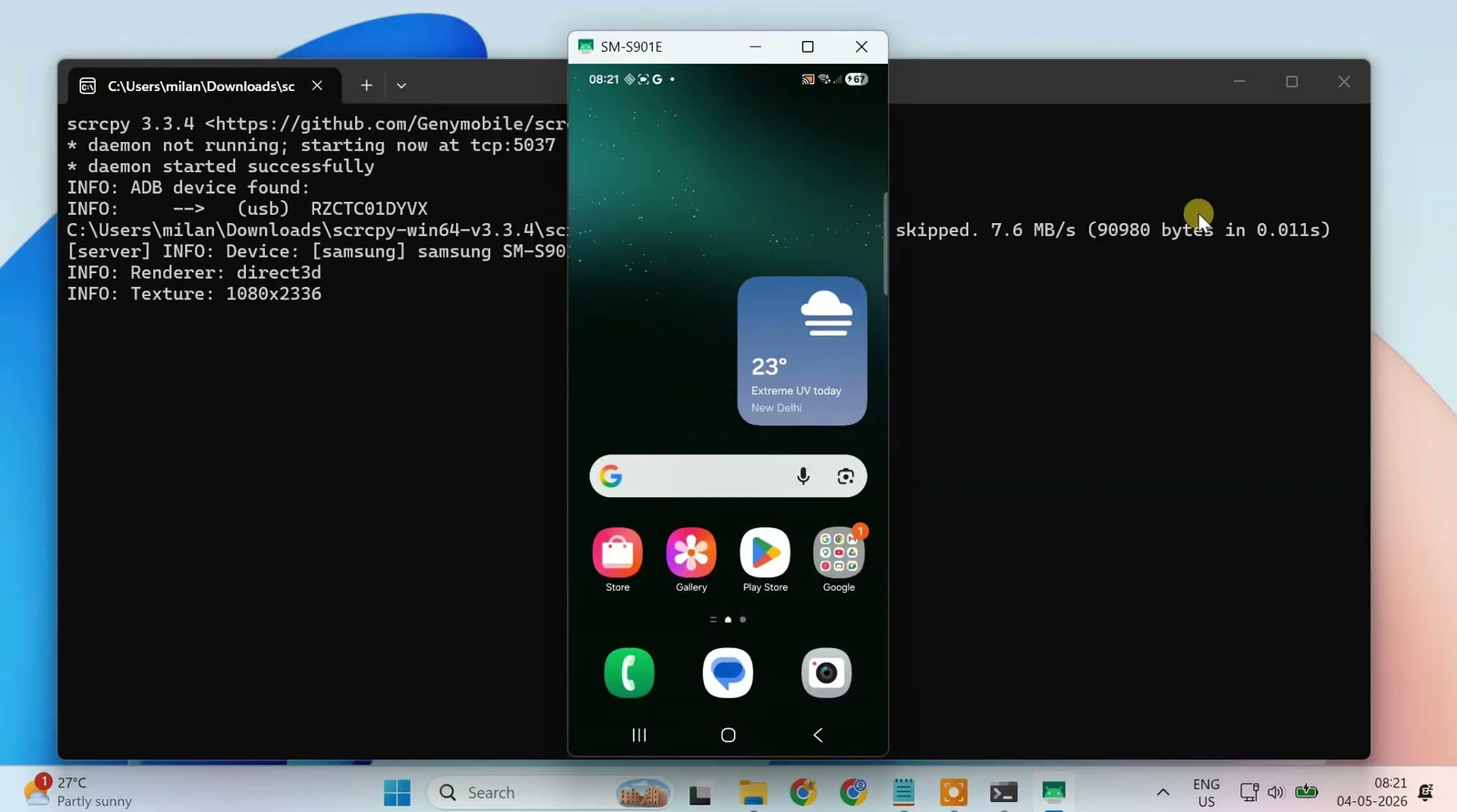Viewport: 1457px width, 812px height.
Task: Open the Google apps folder
Action: (839, 553)
